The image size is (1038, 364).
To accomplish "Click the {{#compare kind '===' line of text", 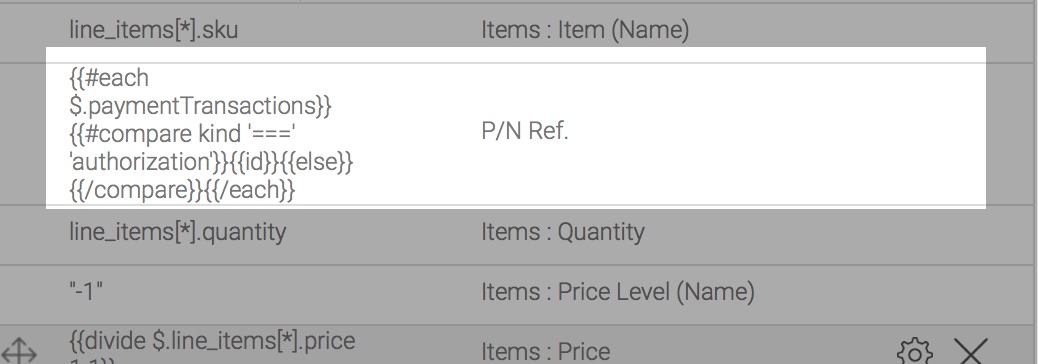I will (182, 134).
